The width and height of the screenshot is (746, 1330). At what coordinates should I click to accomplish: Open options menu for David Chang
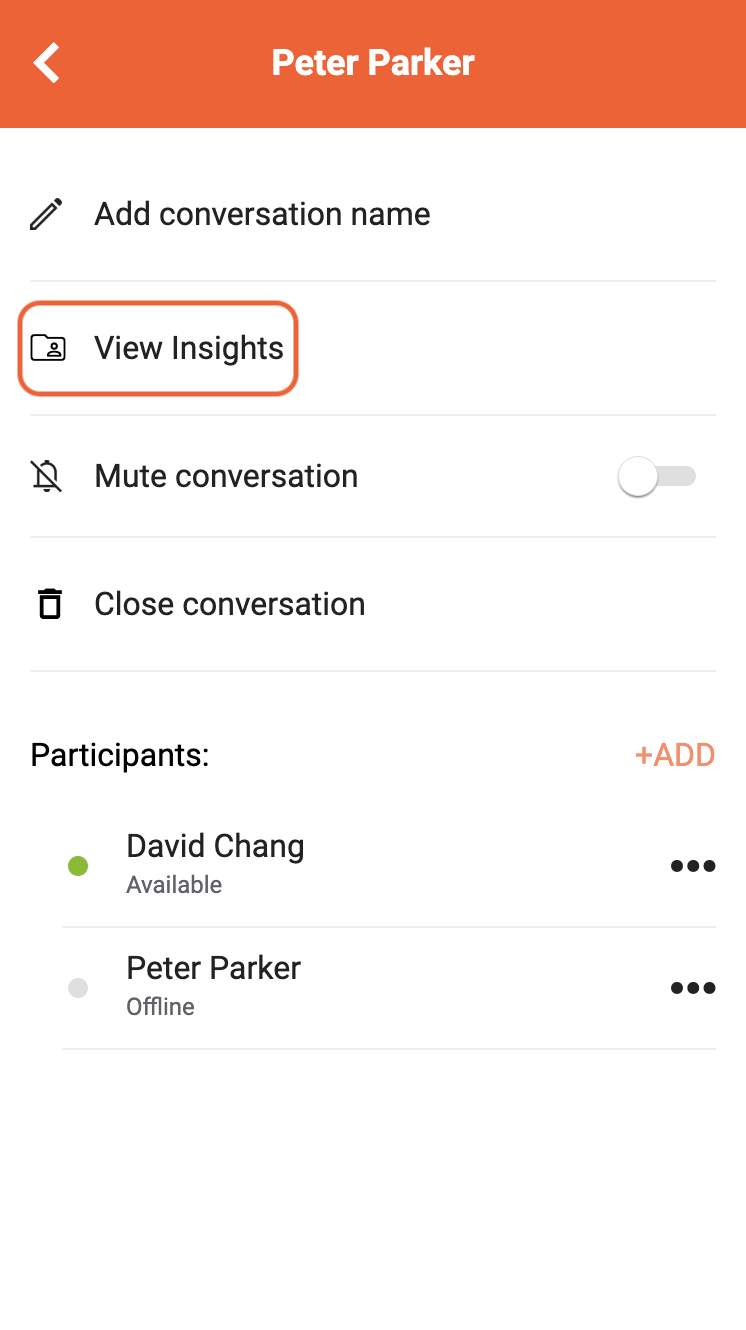pyautogui.click(x=693, y=866)
